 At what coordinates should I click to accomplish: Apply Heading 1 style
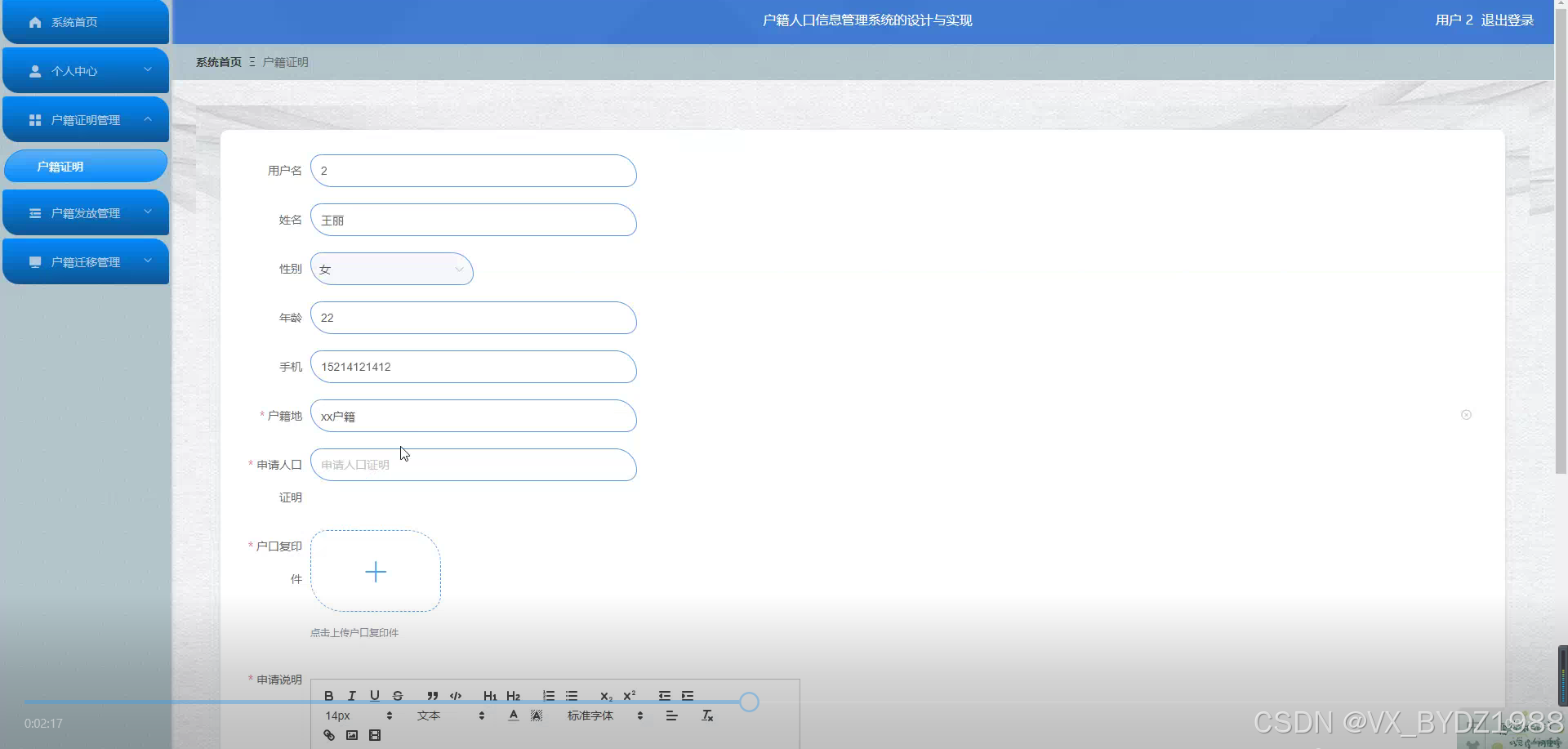click(x=490, y=696)
